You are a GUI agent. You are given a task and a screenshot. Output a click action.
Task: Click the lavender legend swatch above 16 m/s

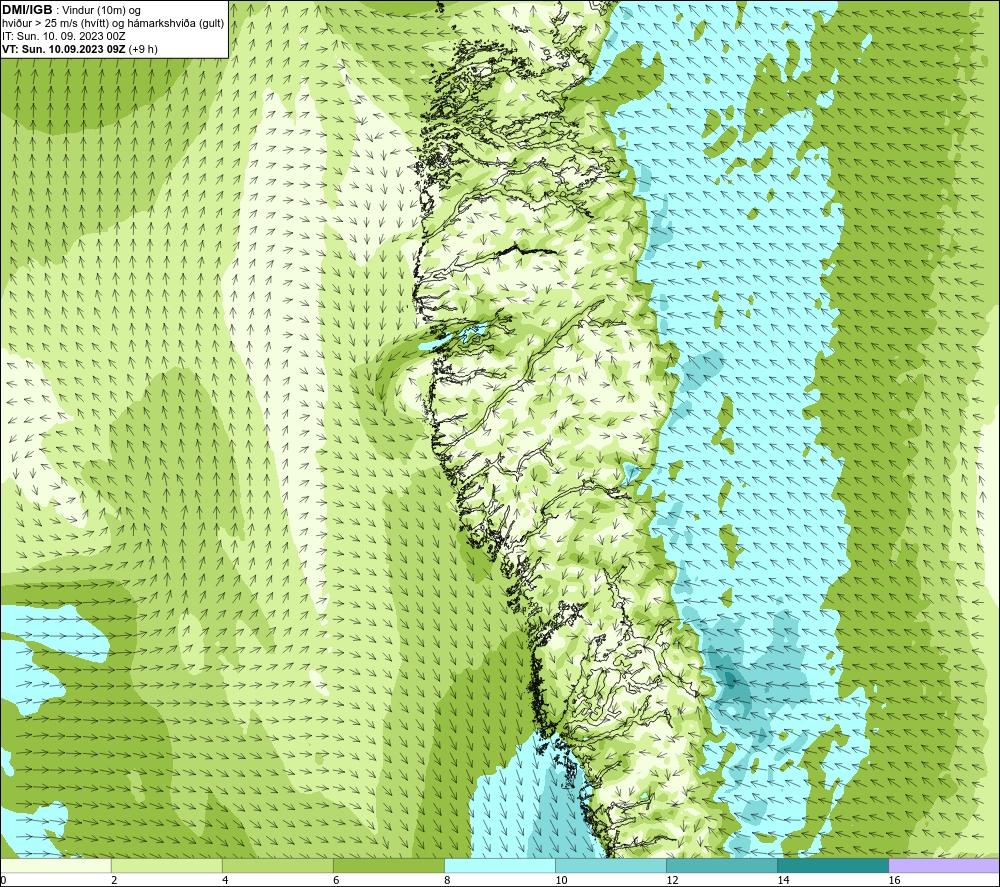point(944,866)
